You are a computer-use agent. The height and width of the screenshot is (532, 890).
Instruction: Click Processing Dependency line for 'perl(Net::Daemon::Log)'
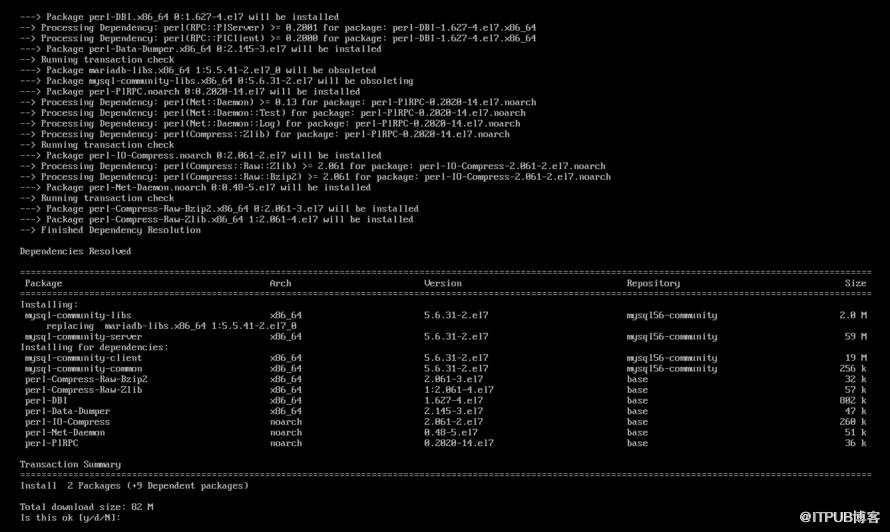coord(270,124)
